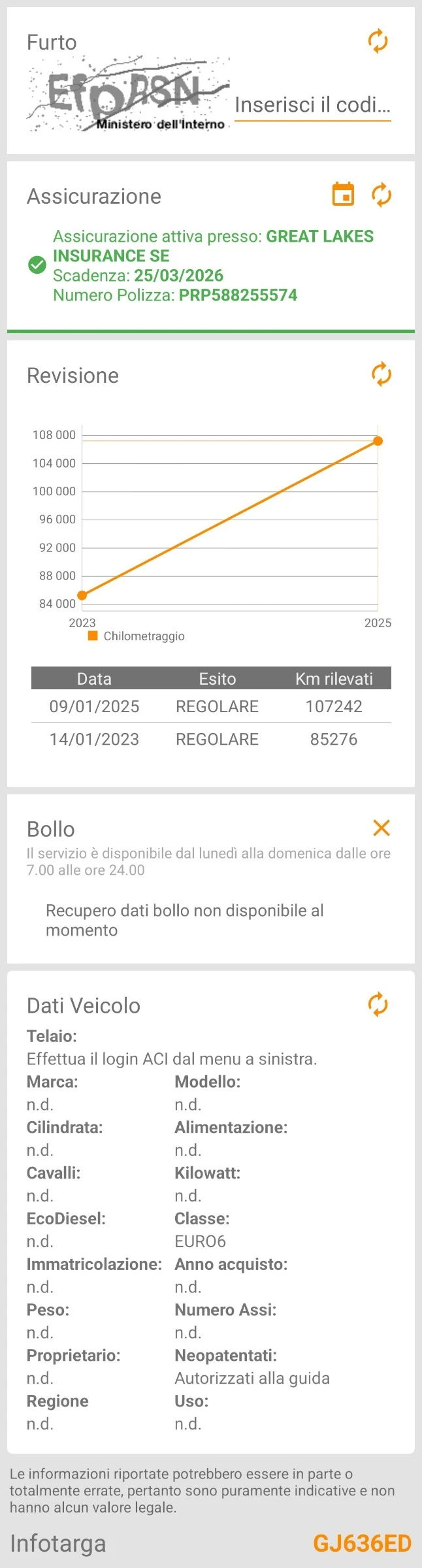Open the insurance calendar reminder icon
The height and width of the screenshot is (1568, 422).
(343, 195)
